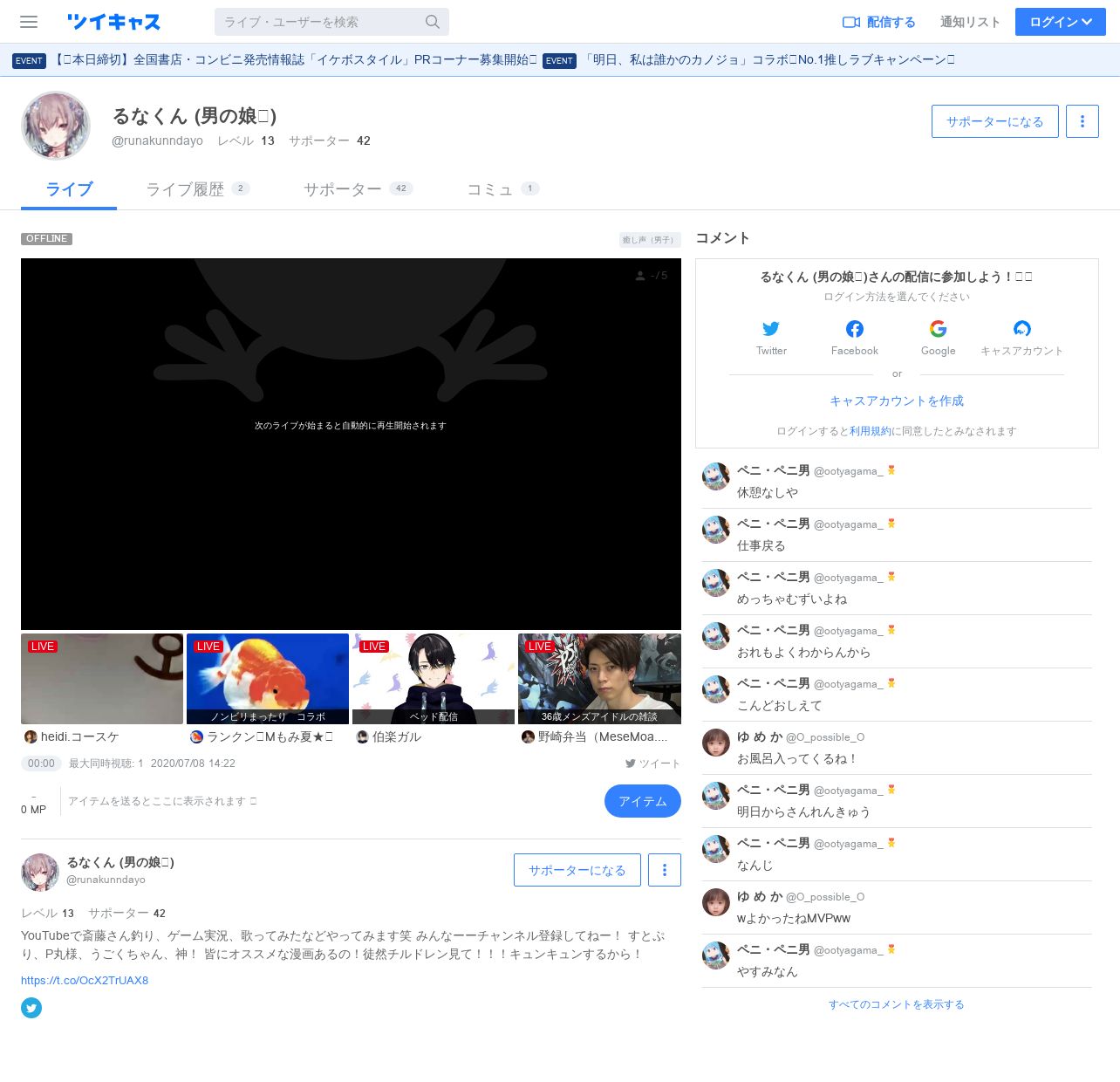Choose Google login icon
1120x1082 pixels.
pyautogui.click(x=939, y=329)
